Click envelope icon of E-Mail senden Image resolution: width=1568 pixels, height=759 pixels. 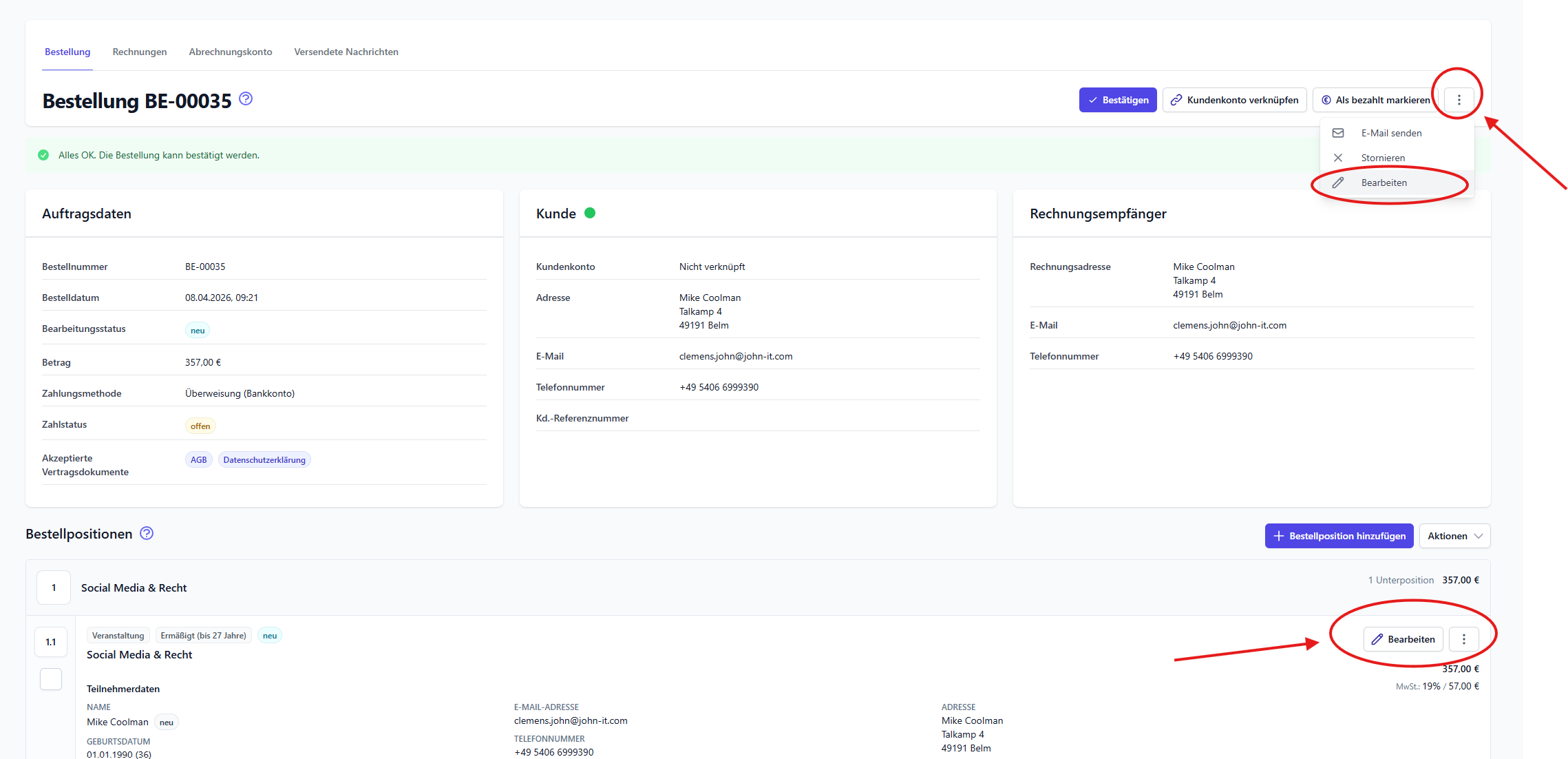point(1338,133)
